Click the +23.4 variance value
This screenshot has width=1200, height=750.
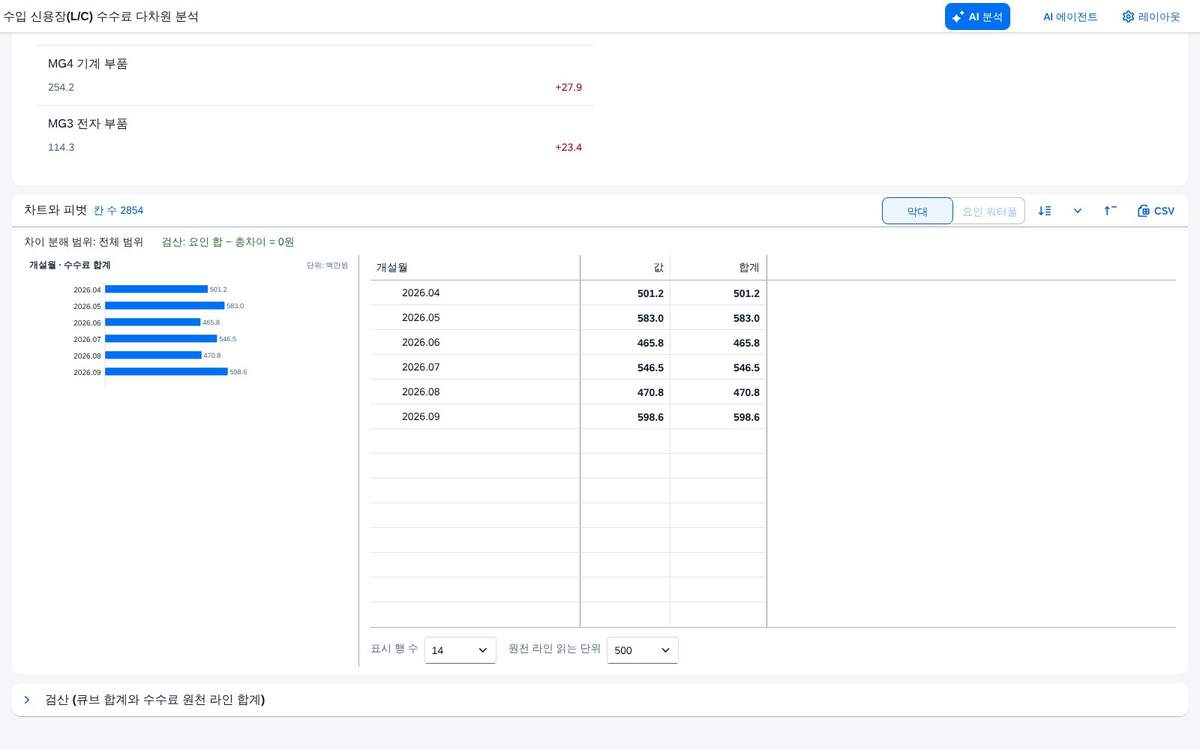click(x=568, y=148)
